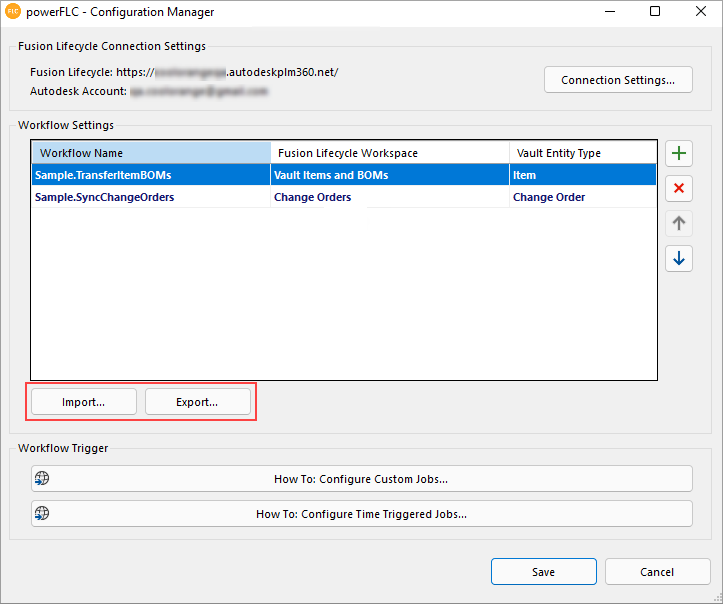Save the configuration
The width and height of the screenshot is (723, 604).
click(543, 572)
